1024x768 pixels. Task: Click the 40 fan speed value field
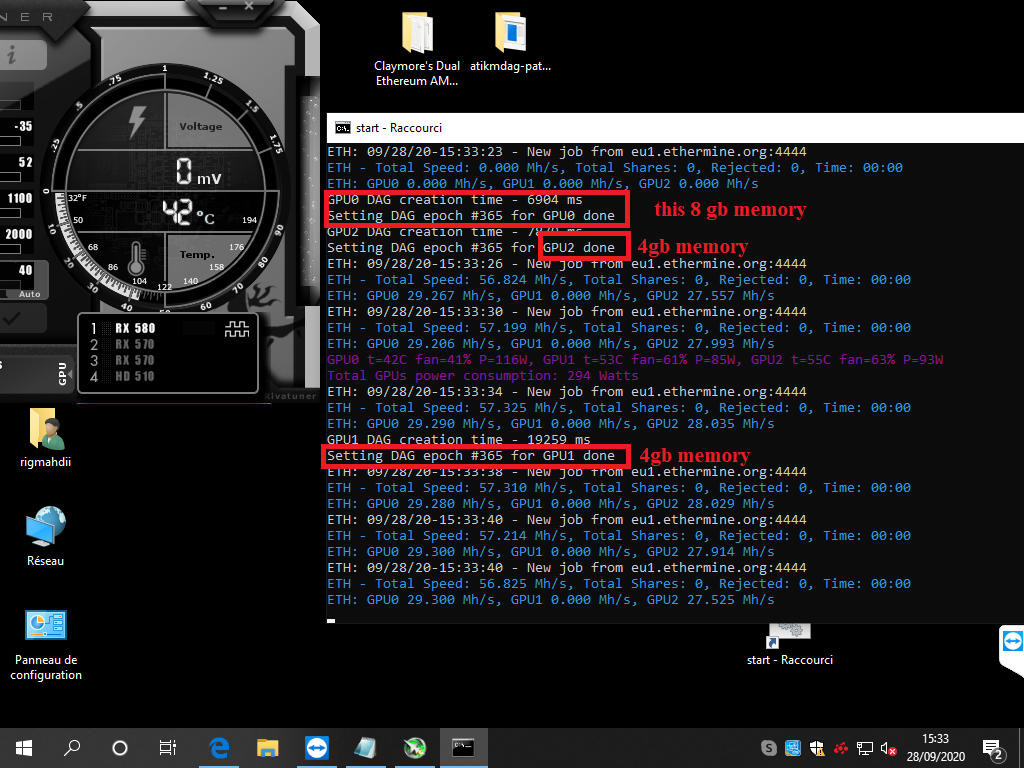point(25,270)
